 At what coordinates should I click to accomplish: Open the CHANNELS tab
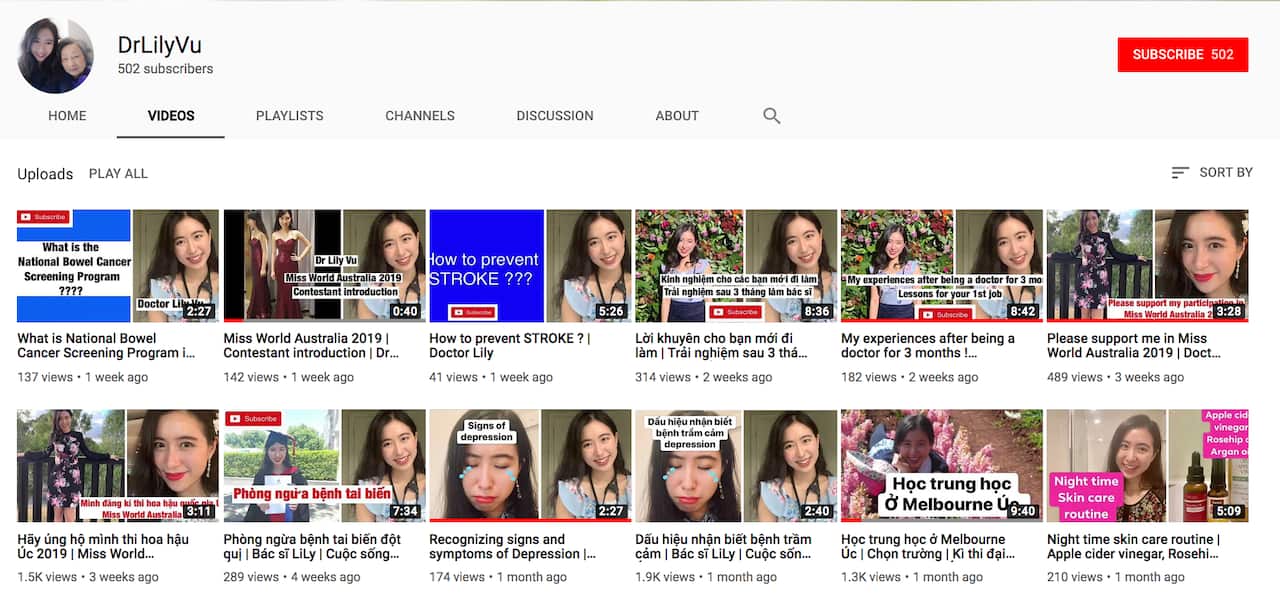tap(420, 115)
